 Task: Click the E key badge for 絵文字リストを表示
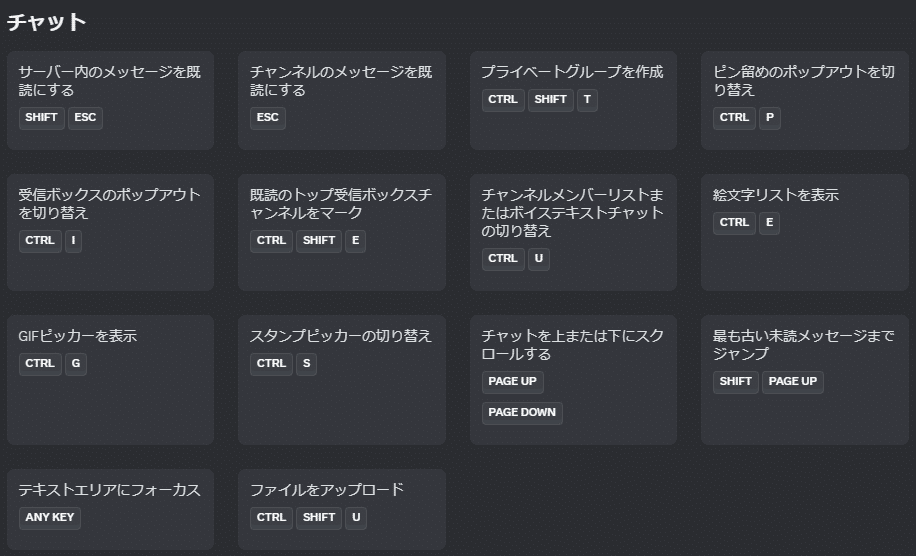[769, 223]
